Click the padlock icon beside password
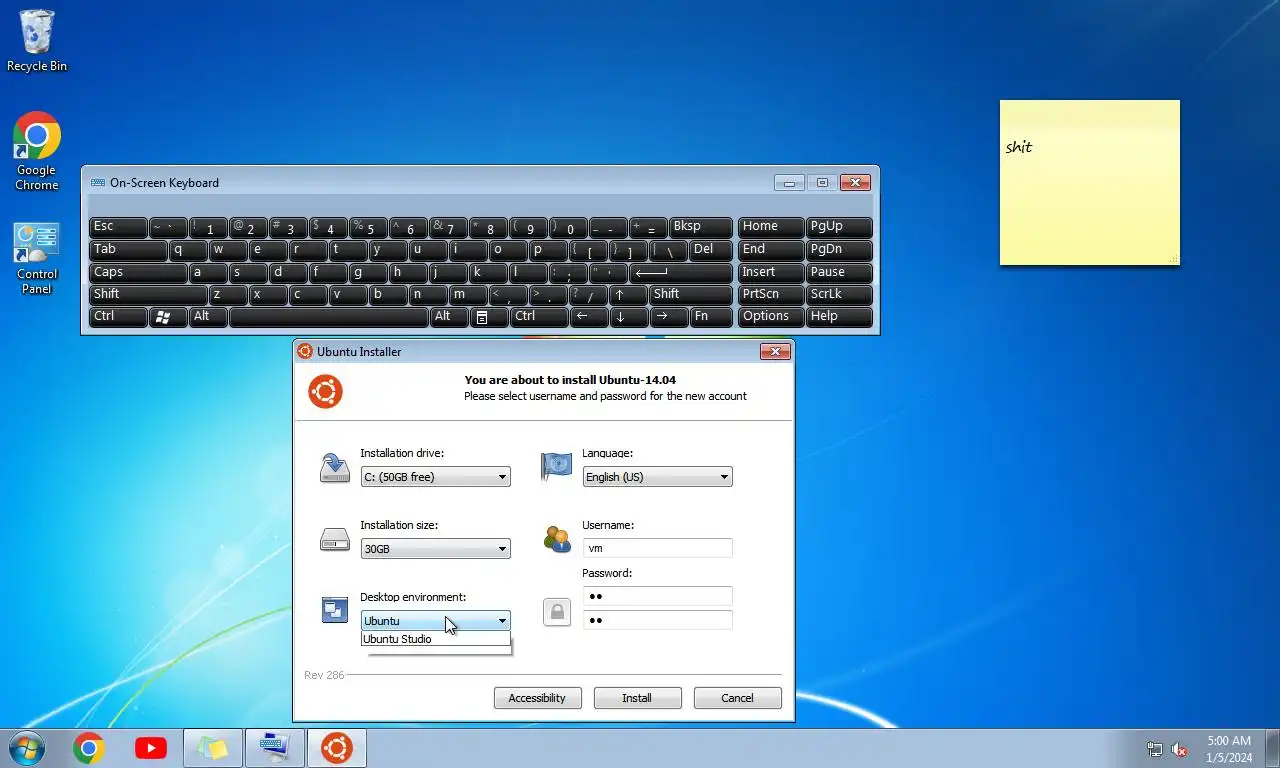Screen dimensions: 1280x768 click(557, 611)
